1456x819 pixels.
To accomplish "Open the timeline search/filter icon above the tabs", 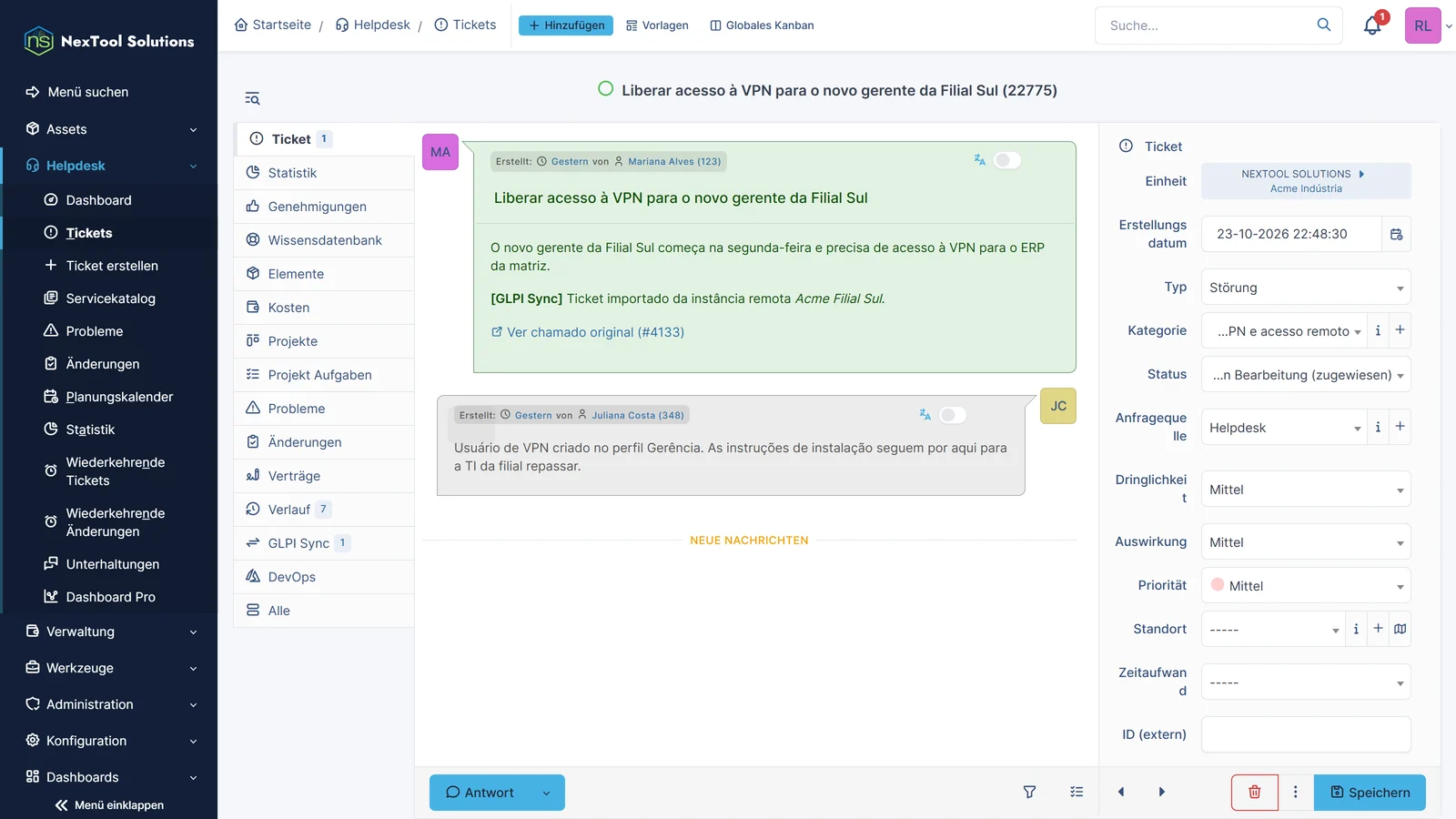I will (252, 98).
